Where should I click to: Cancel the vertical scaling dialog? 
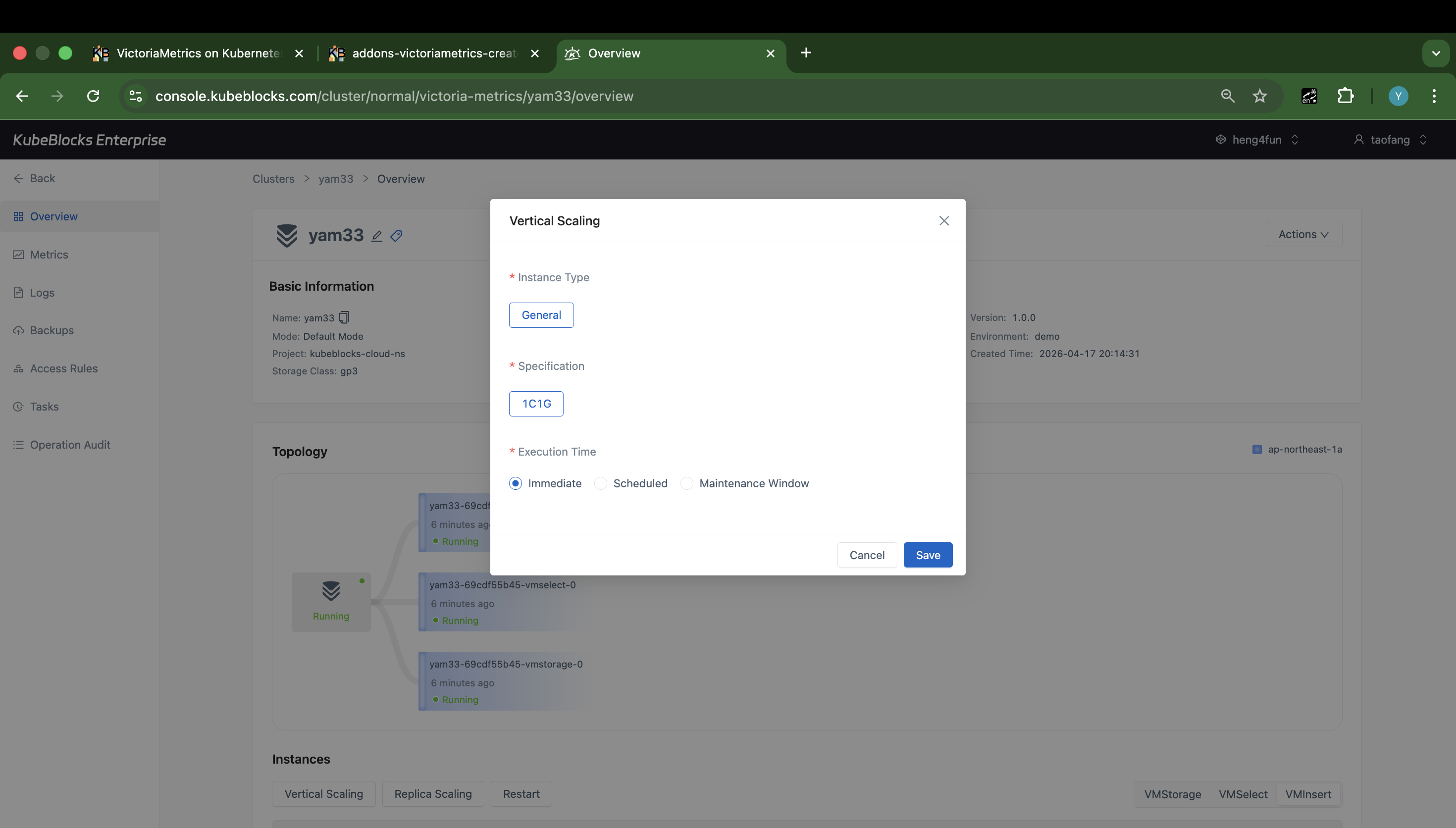pos(867,555)
